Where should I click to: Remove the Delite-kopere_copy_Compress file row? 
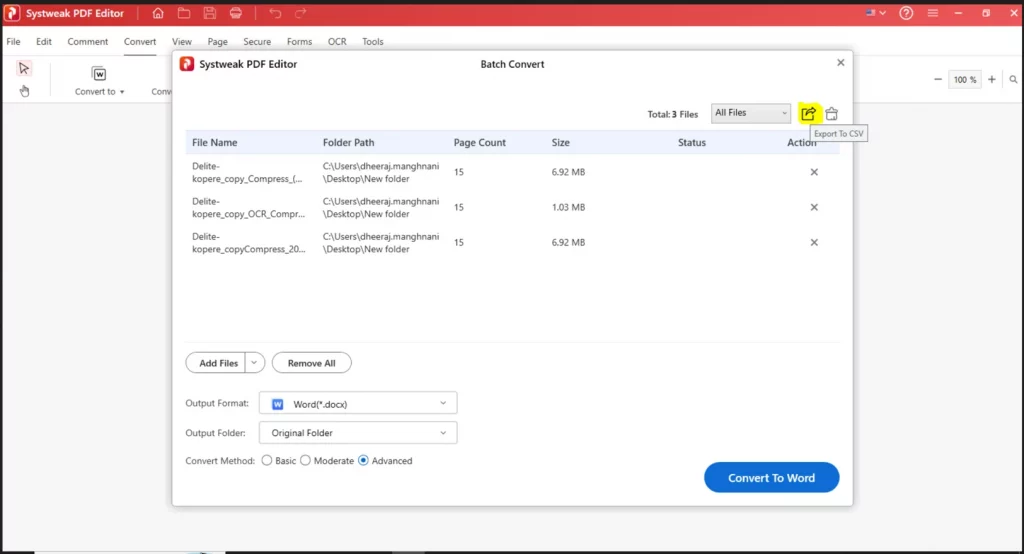[814, 172]
